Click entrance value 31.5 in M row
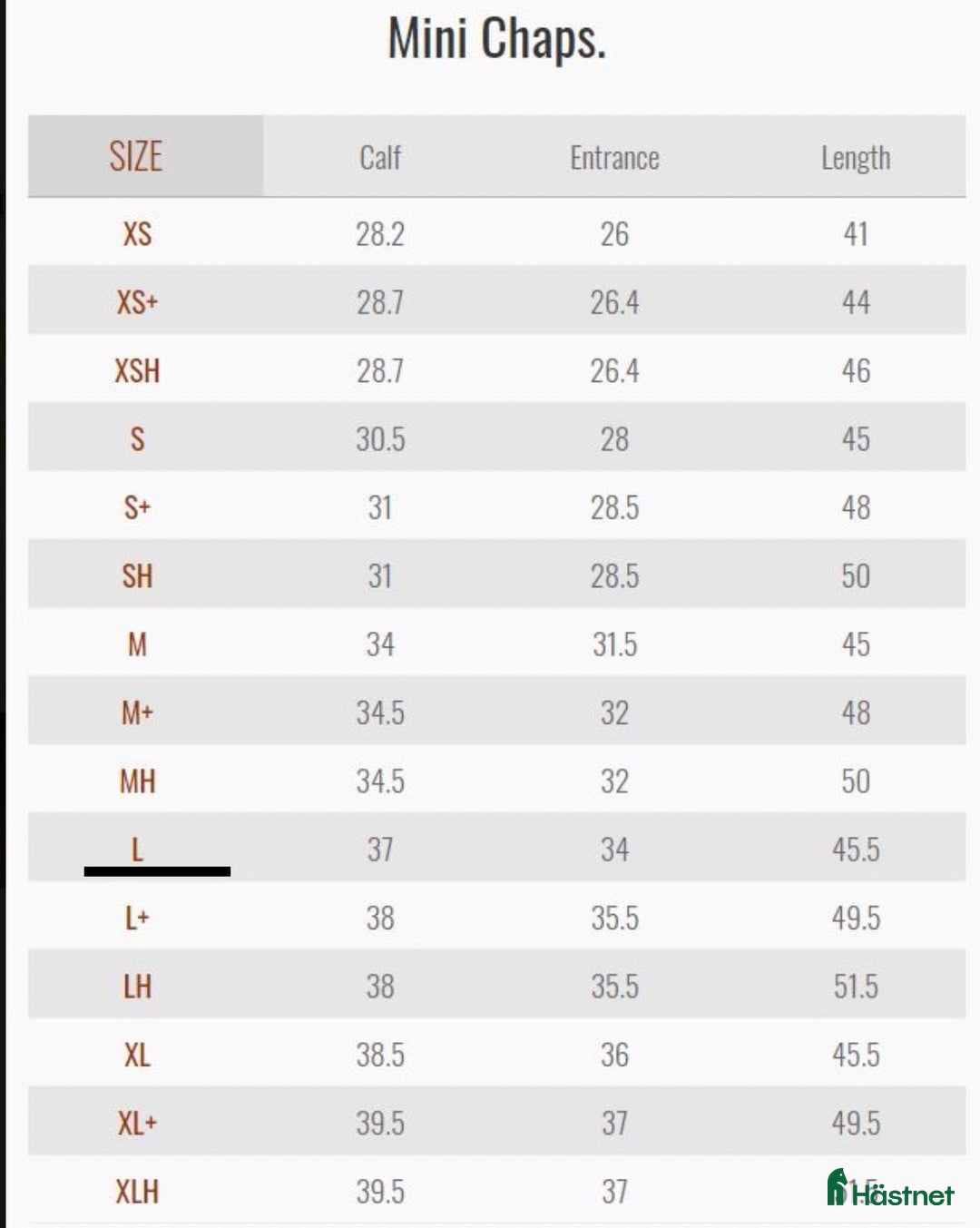Screen dimensions: 980x1228 (x=614, y=644)
